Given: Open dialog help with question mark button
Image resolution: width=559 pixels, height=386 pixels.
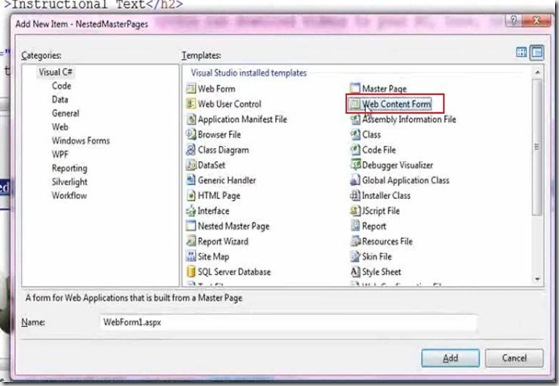Looking at the screenshot, I should click(x=513, y=20).
